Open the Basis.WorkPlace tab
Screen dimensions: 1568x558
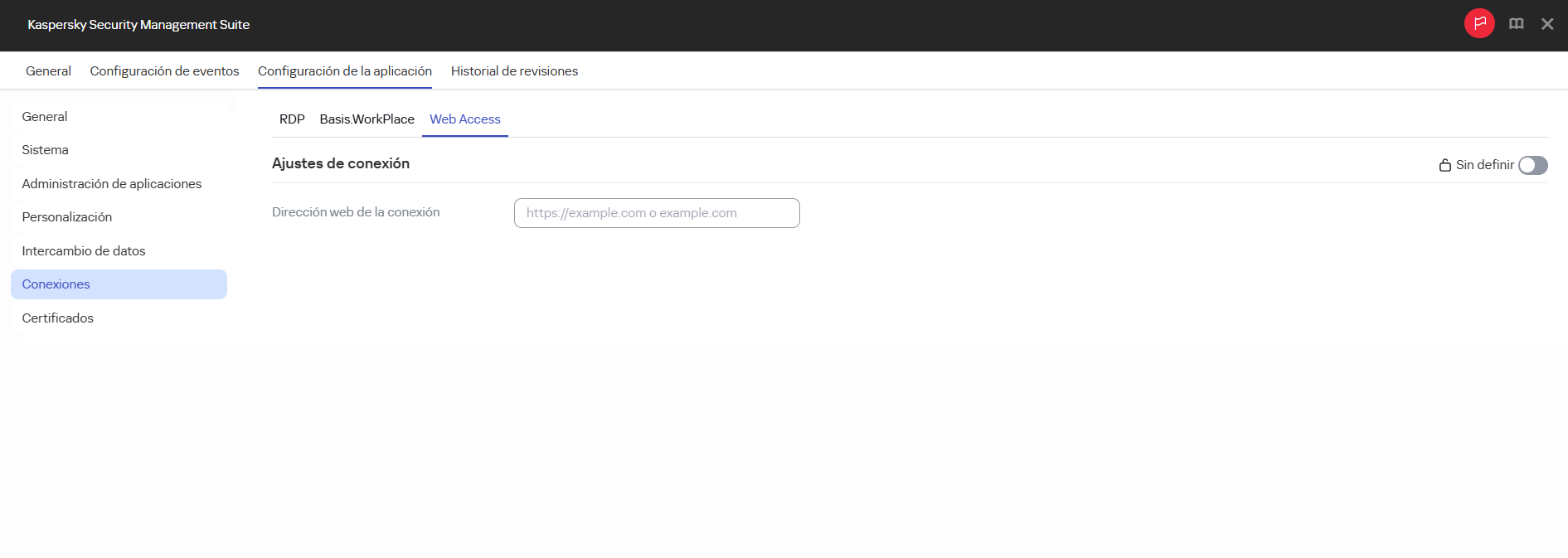tap(367, 119)
